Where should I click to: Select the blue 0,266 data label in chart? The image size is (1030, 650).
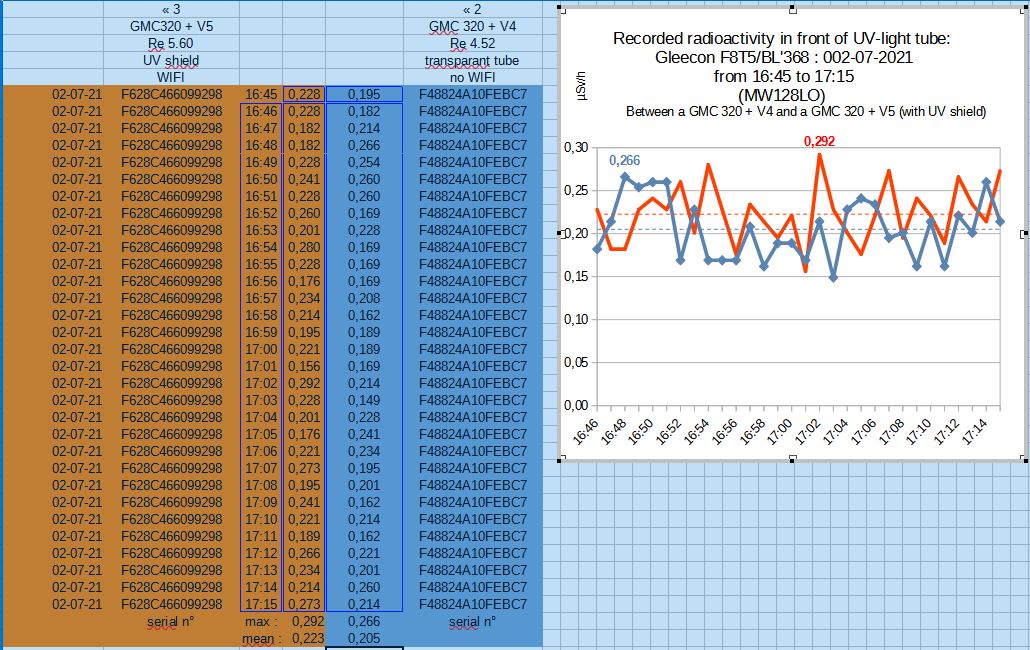624,160
